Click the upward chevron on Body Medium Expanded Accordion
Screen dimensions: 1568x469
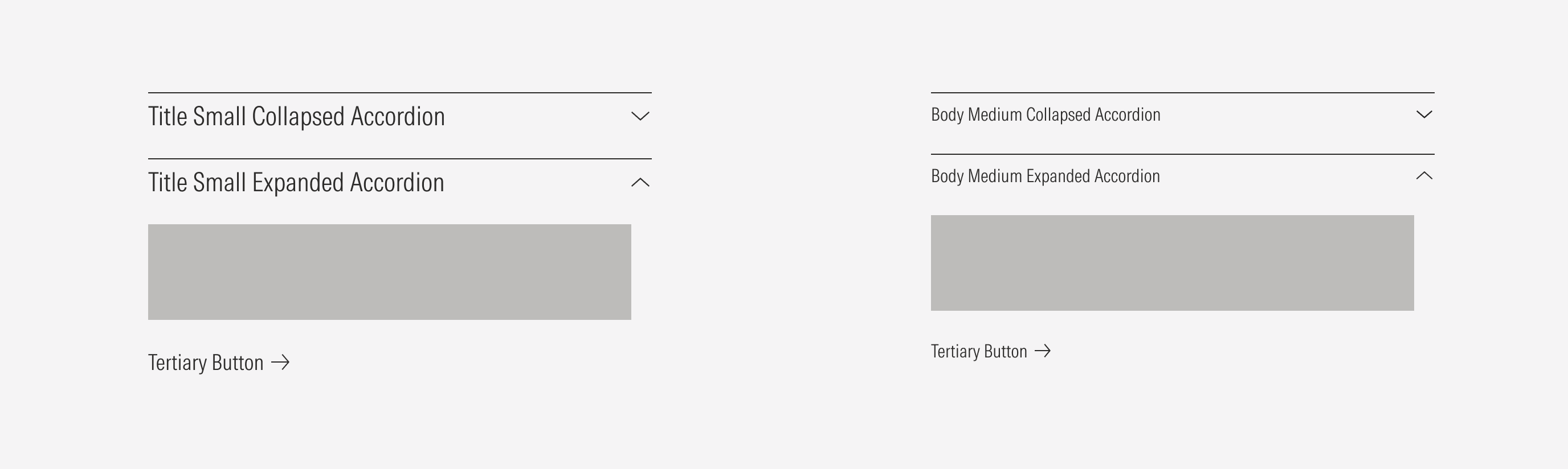tap(1424, 176)
